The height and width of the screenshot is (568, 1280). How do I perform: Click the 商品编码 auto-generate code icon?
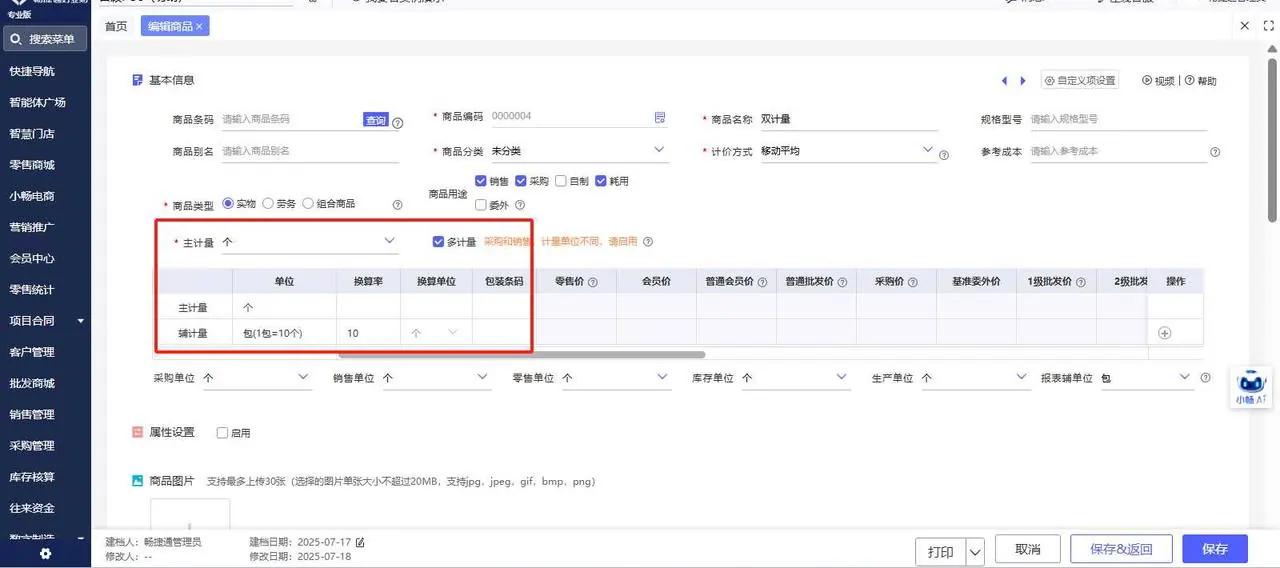pos(660,117)
